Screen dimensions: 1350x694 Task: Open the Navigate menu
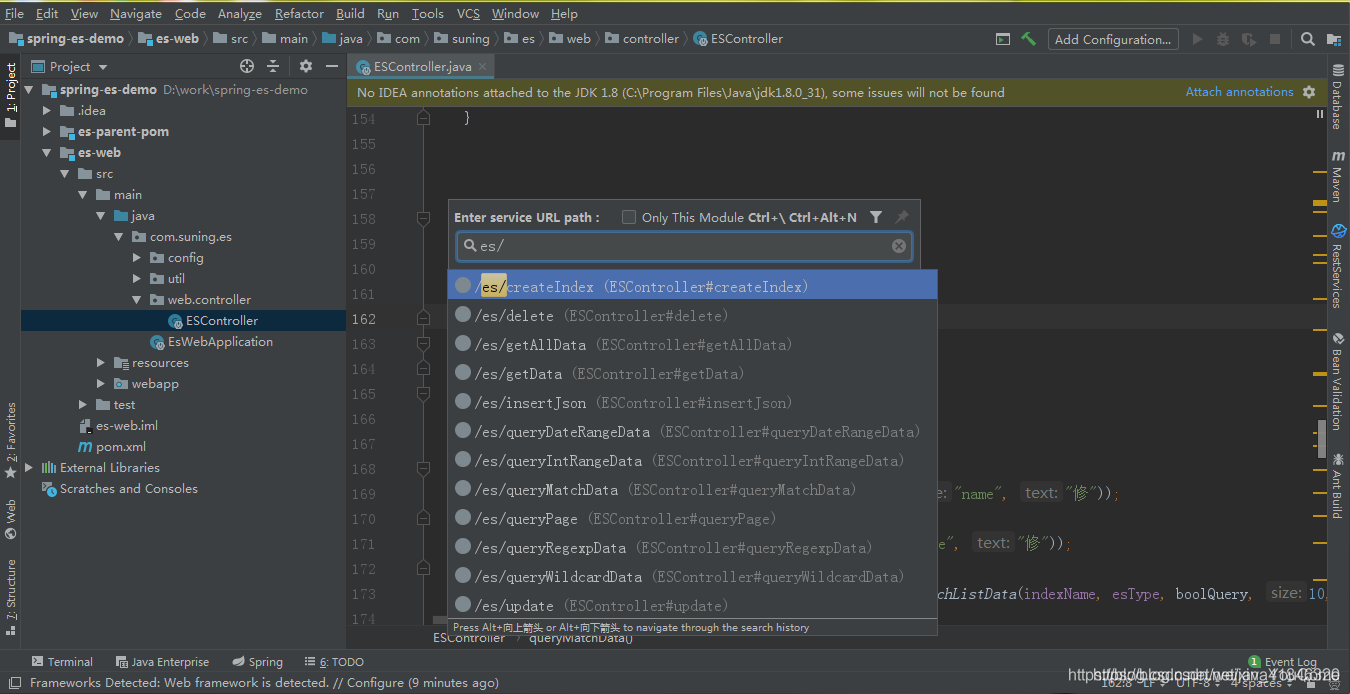point(136,14)
